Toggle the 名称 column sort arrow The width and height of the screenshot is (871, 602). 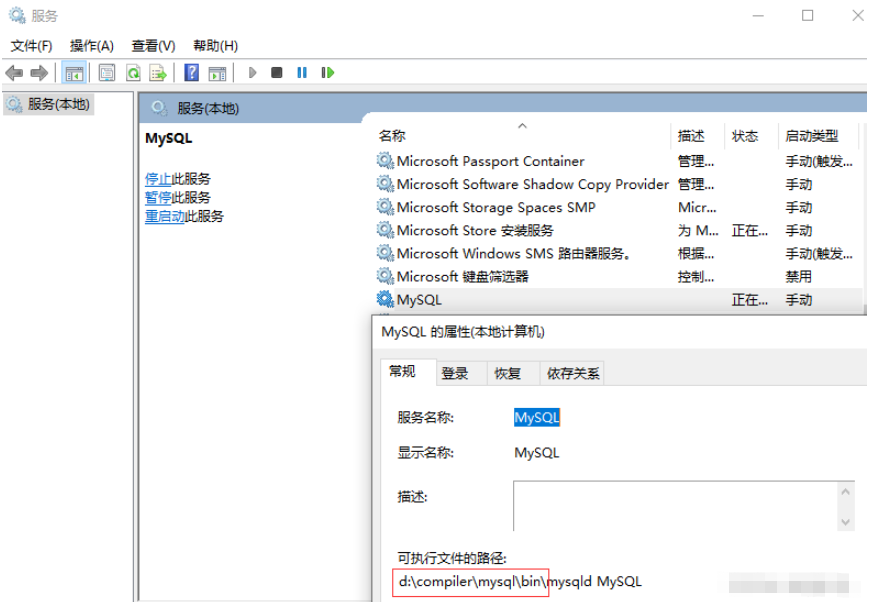click(522, 128)
